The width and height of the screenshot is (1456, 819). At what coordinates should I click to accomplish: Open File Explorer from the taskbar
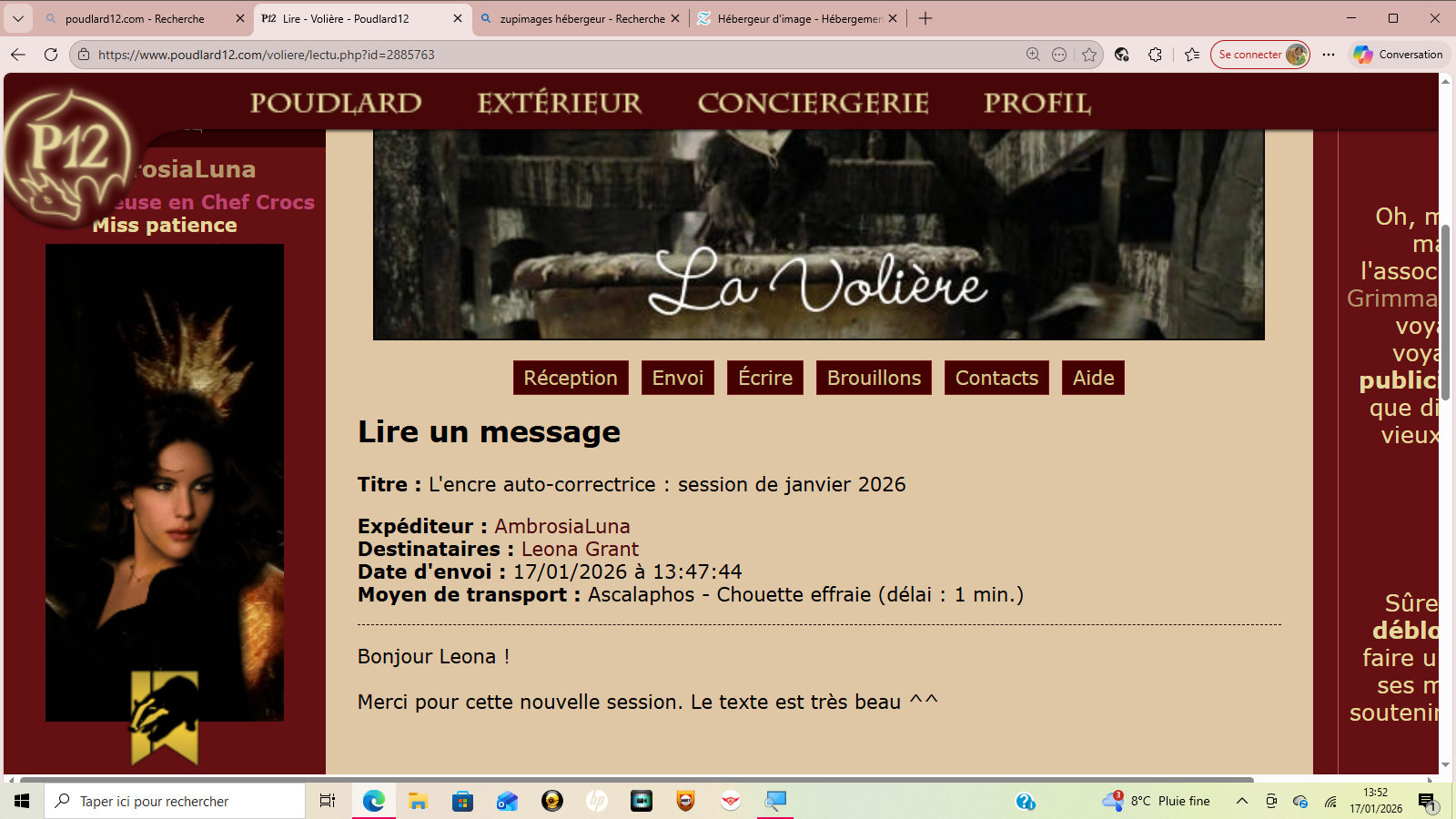click(418, 801)
